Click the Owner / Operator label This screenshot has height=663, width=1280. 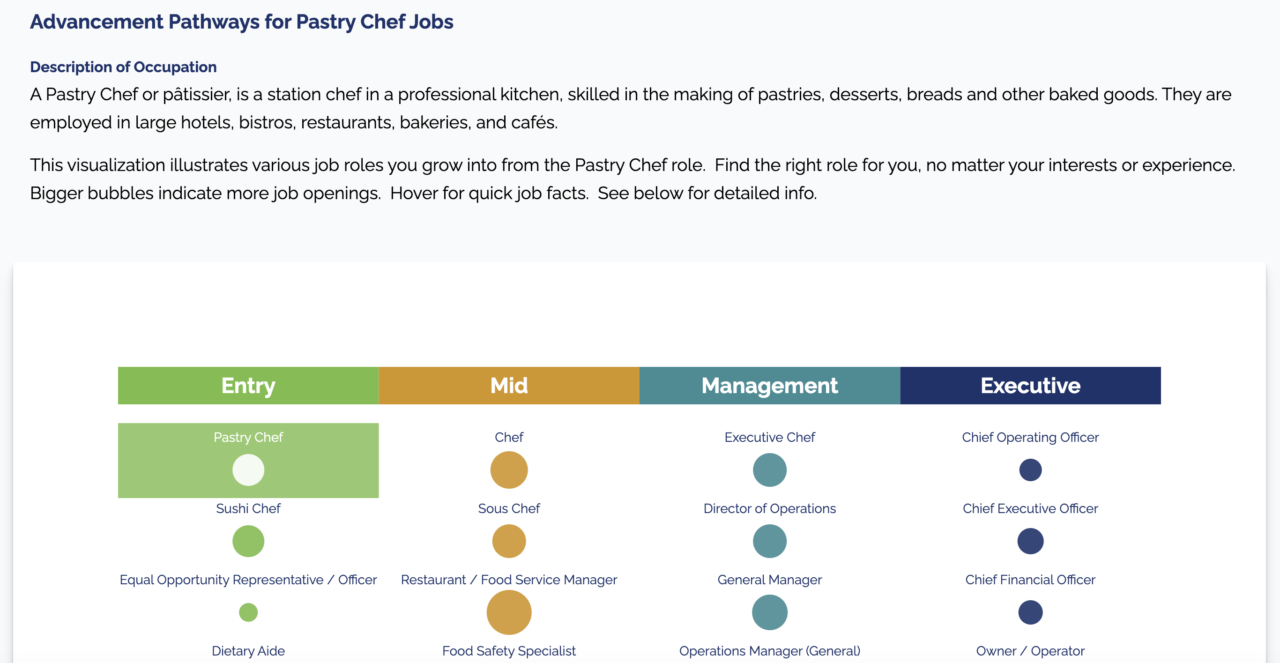(x=1030, y=651)
